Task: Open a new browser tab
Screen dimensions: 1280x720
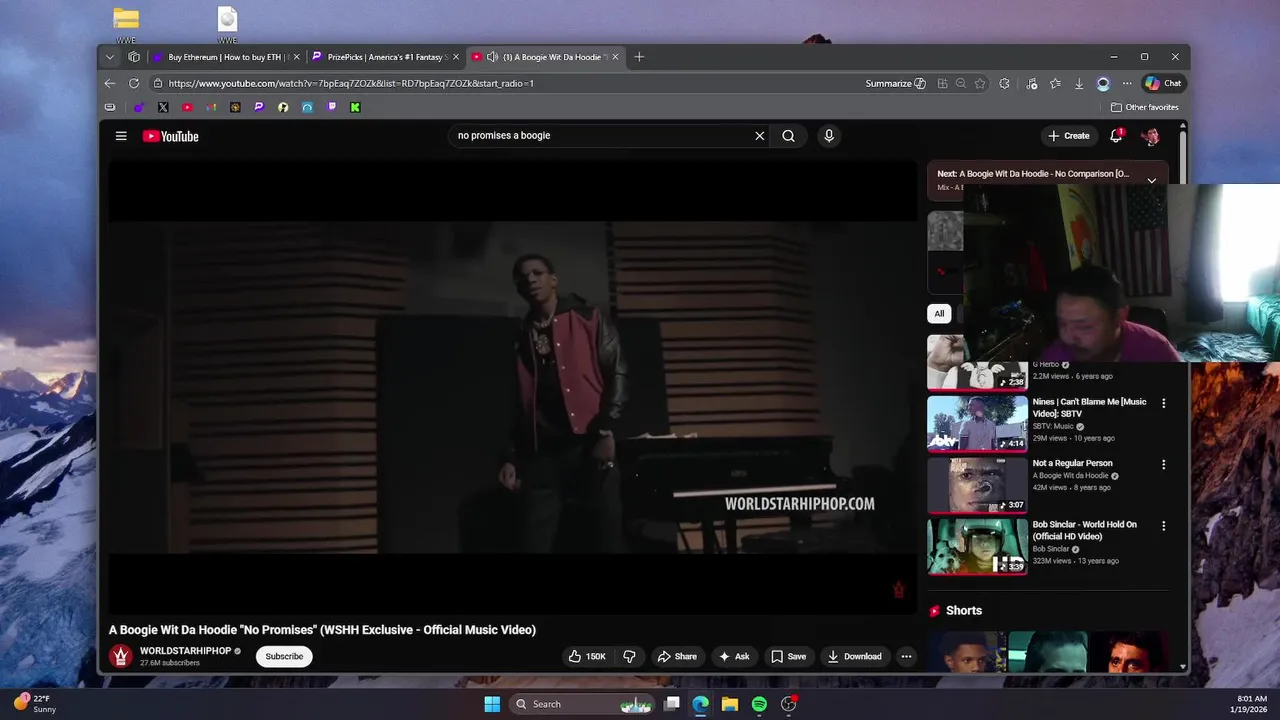Action: pyautogui.click(x=639, y=57)
